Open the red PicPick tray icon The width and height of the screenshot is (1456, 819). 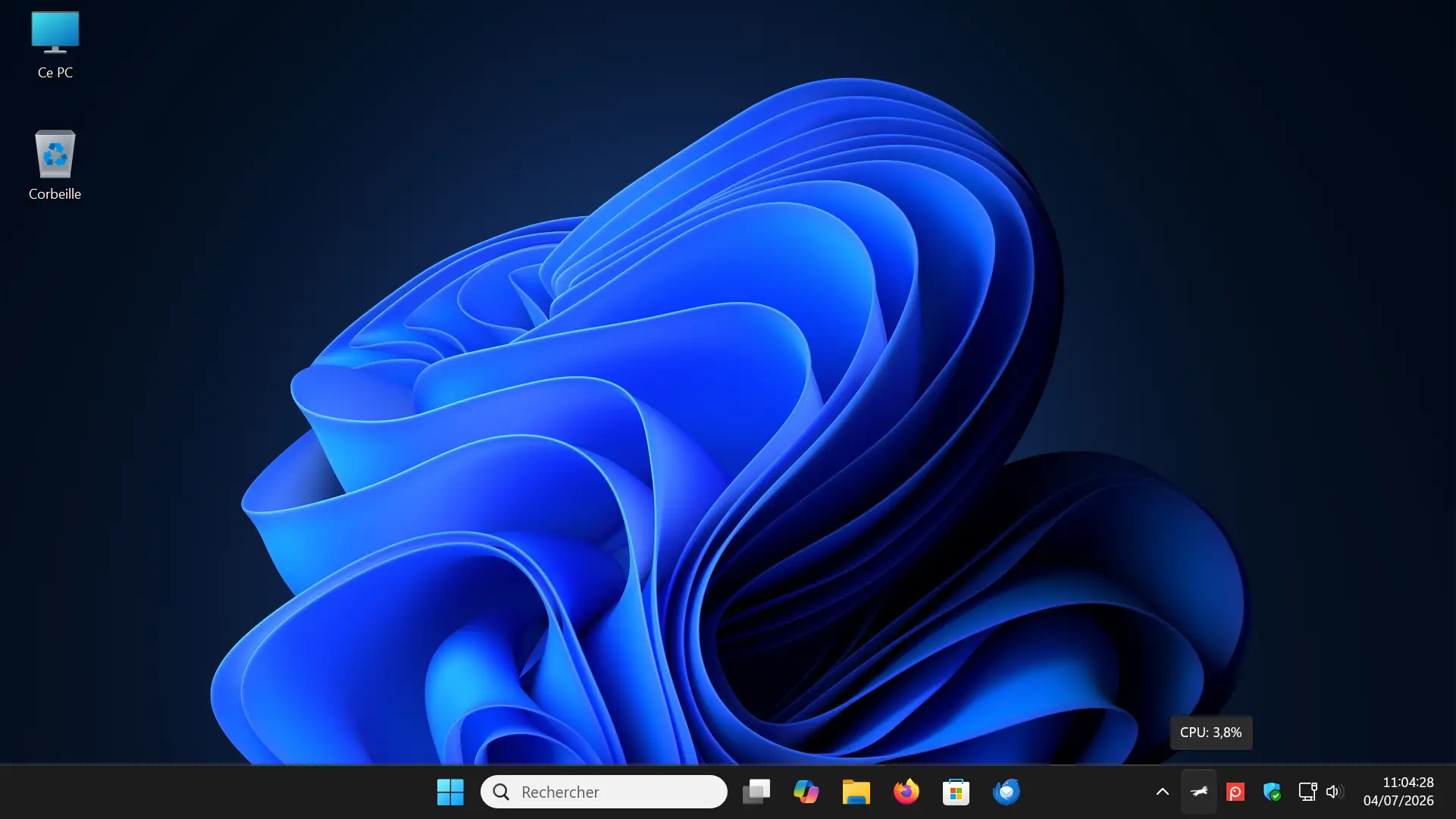[x=1235, y=792]
